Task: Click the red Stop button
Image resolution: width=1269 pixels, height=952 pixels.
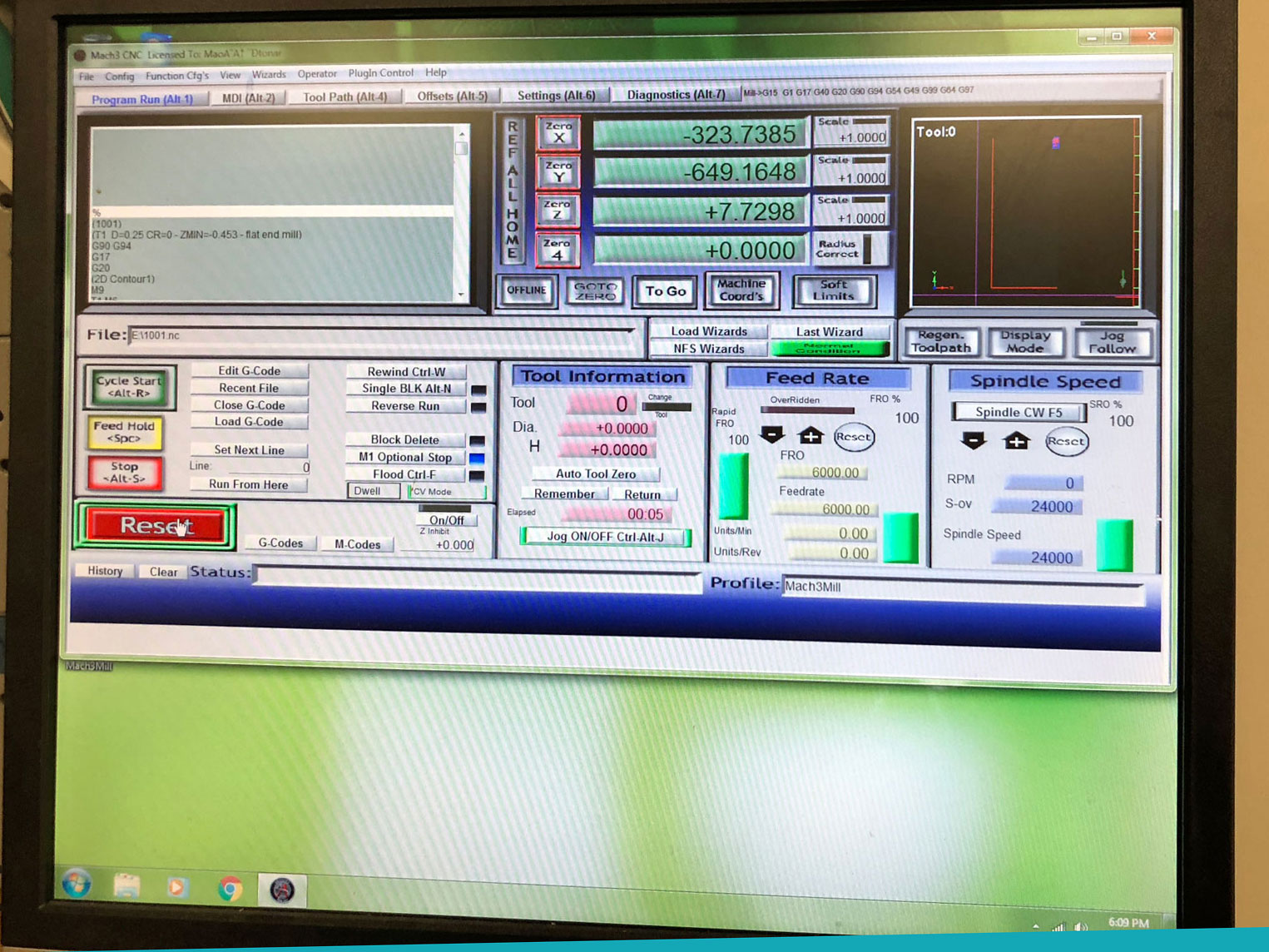Action: [124, 472]
